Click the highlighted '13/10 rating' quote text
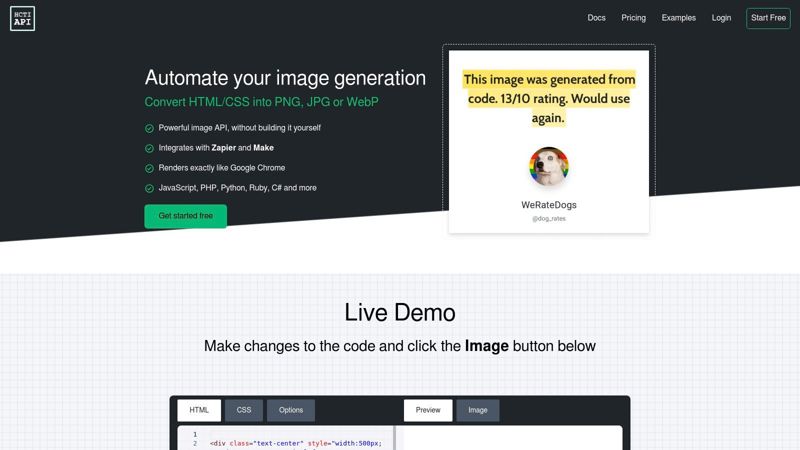800x450 pixels. point(549,98)
